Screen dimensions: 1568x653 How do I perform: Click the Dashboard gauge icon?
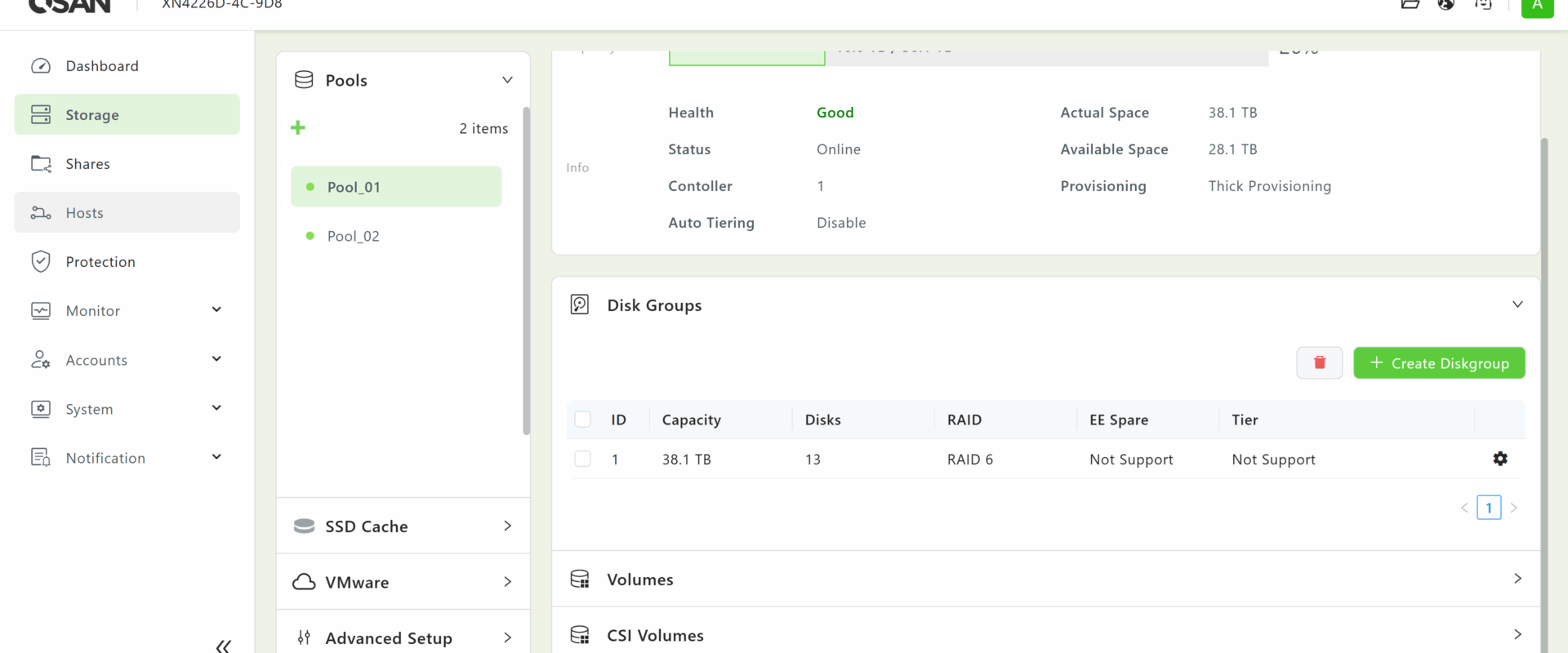coord(41,66)
